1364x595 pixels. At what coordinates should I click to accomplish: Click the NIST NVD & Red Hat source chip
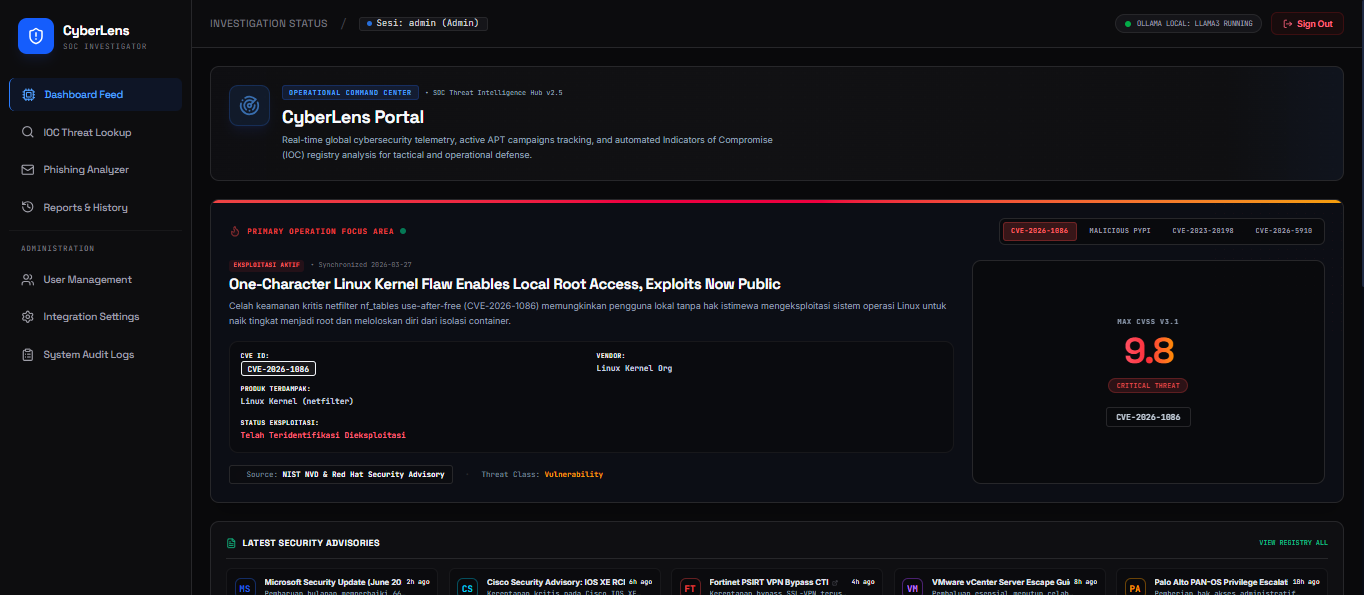(341, 474)
